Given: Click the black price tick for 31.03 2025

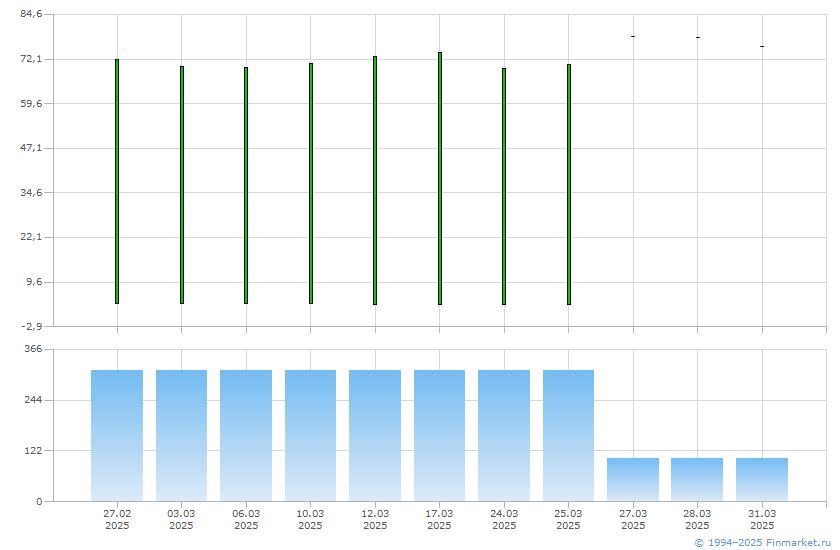Looking at the screenshot, I should coord(762,47).
